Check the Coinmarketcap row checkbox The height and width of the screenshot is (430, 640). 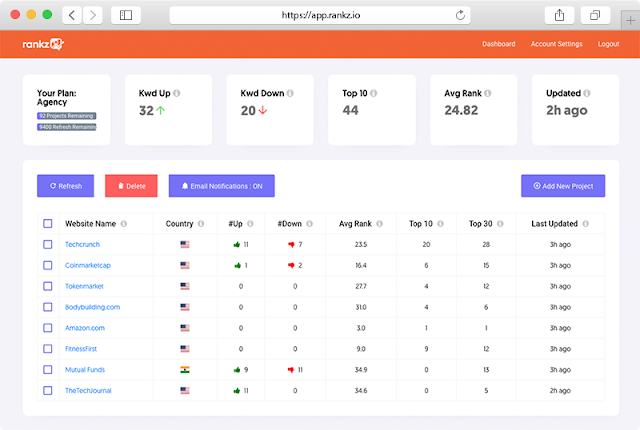coord(48,265)
